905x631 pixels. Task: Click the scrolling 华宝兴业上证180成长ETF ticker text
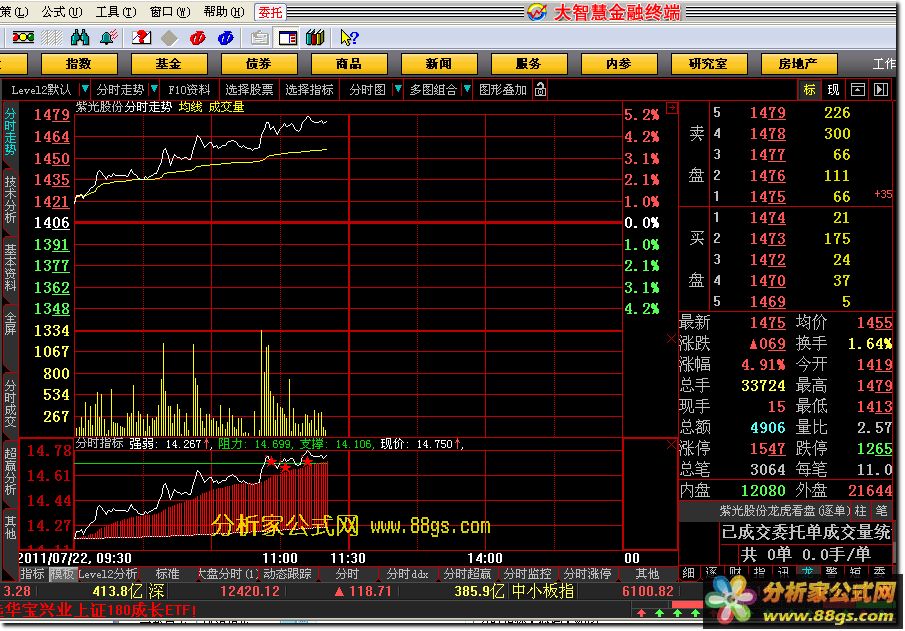(98, 610)
